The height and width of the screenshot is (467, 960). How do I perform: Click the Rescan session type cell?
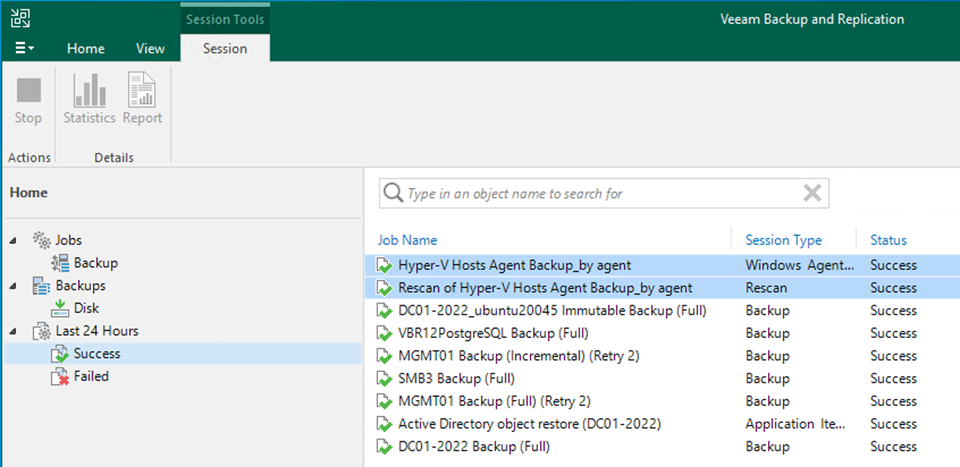pyautogui.click(x=766, y=288)
